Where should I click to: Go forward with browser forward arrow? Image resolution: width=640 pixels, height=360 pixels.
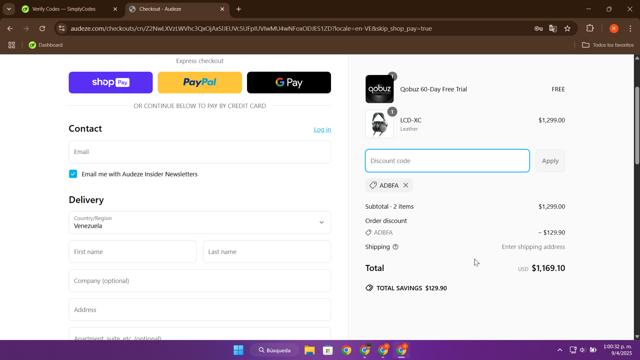(27, 29)
